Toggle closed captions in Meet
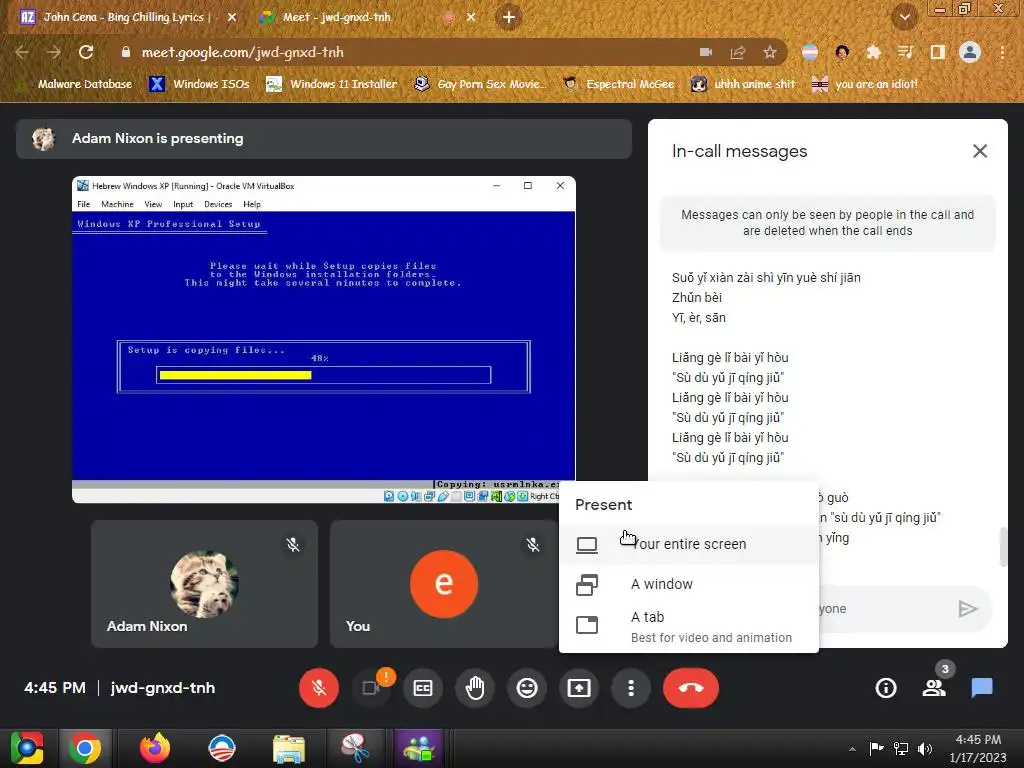 coord(423,688)
